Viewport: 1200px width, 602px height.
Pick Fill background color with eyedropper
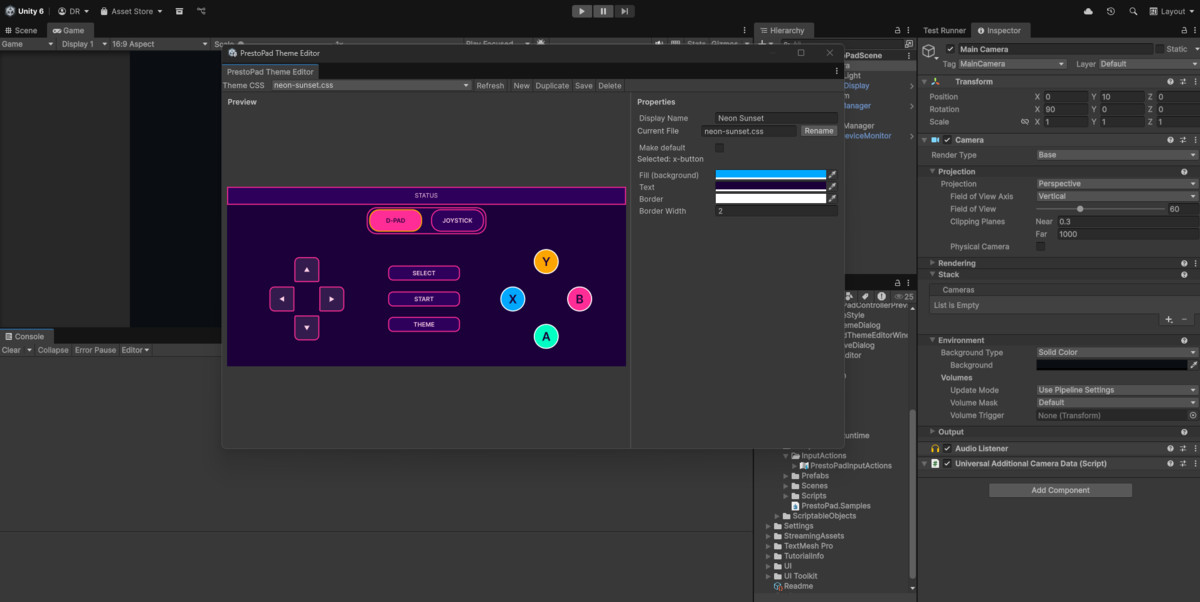(x=832, y=175)
